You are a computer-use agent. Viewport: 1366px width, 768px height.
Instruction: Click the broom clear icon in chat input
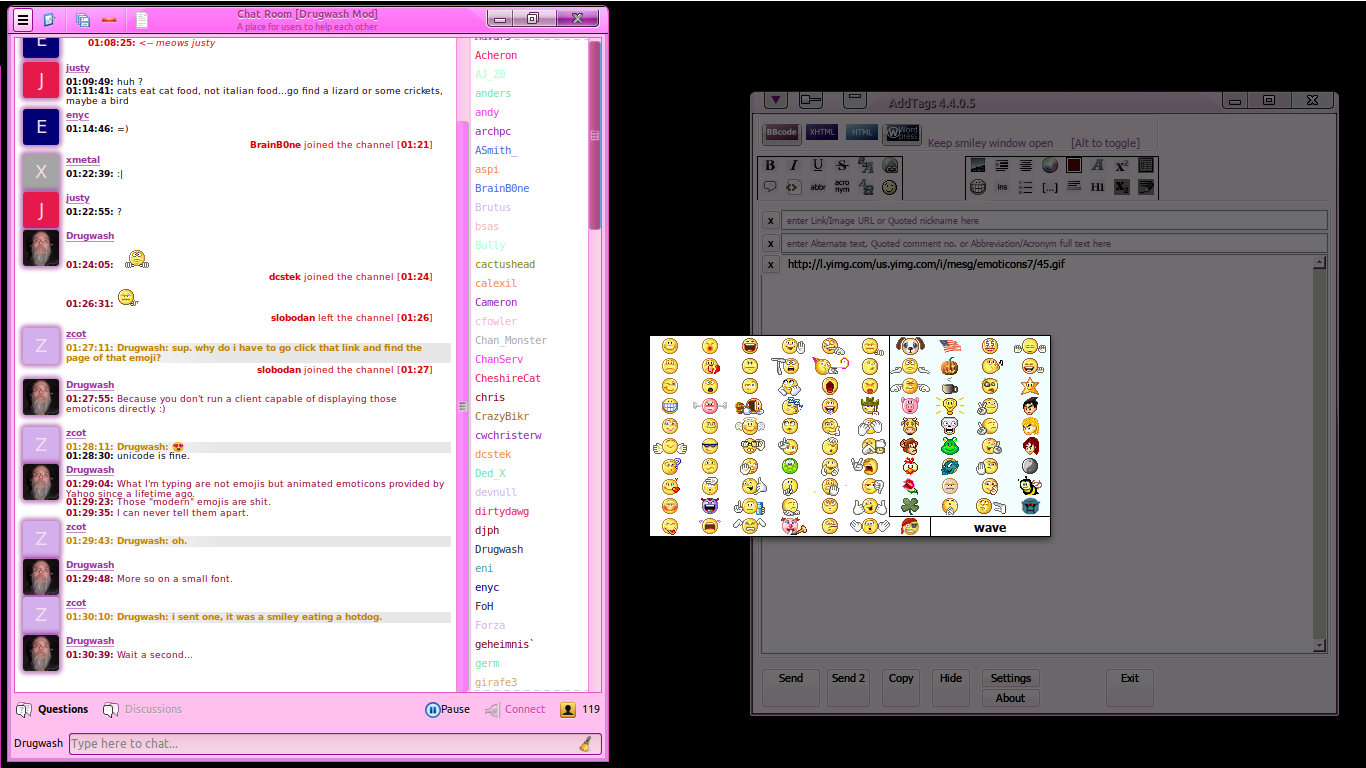tap(586, 743)
